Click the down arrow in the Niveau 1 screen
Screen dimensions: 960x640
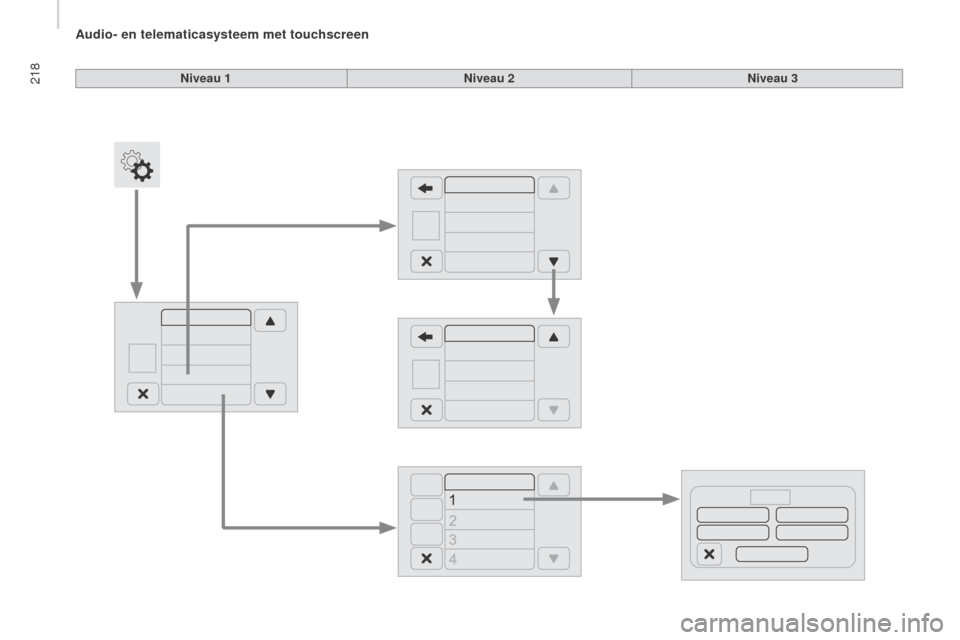point(270,394)
